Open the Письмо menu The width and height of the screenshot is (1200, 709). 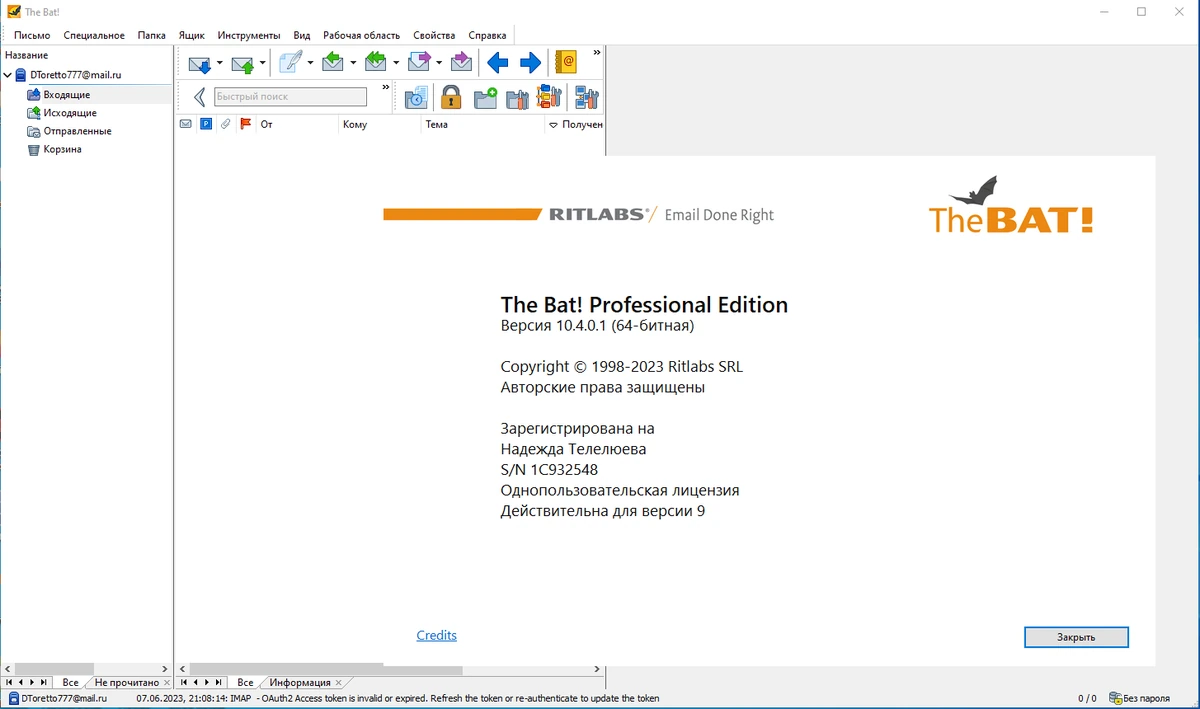(x=32, y=35)
